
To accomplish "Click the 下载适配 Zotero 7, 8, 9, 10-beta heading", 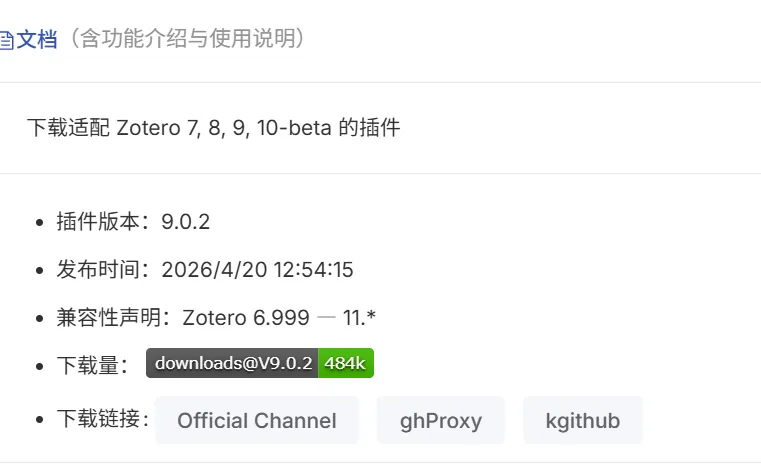I will [214, 128].
